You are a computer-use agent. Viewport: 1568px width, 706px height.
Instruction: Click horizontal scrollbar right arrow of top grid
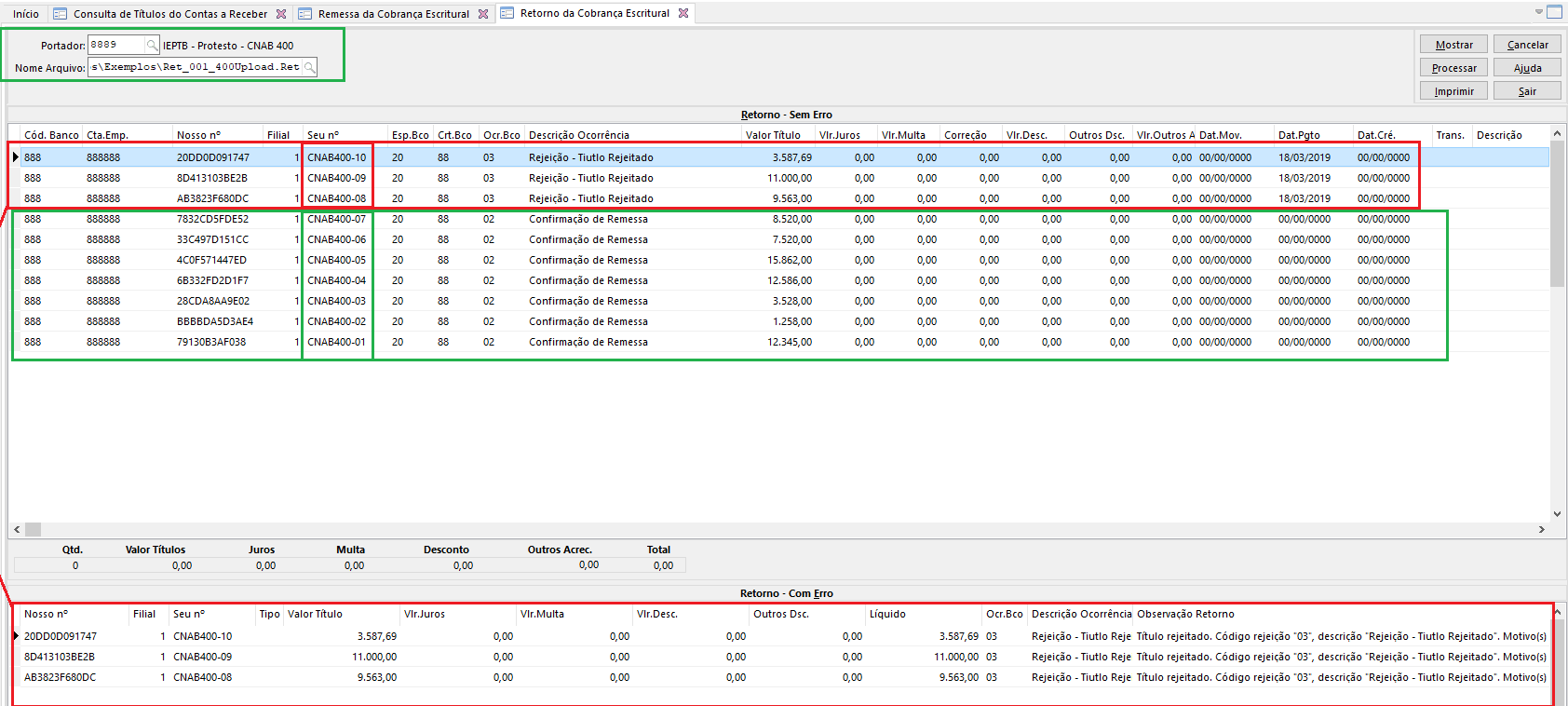click(1542, 529)
